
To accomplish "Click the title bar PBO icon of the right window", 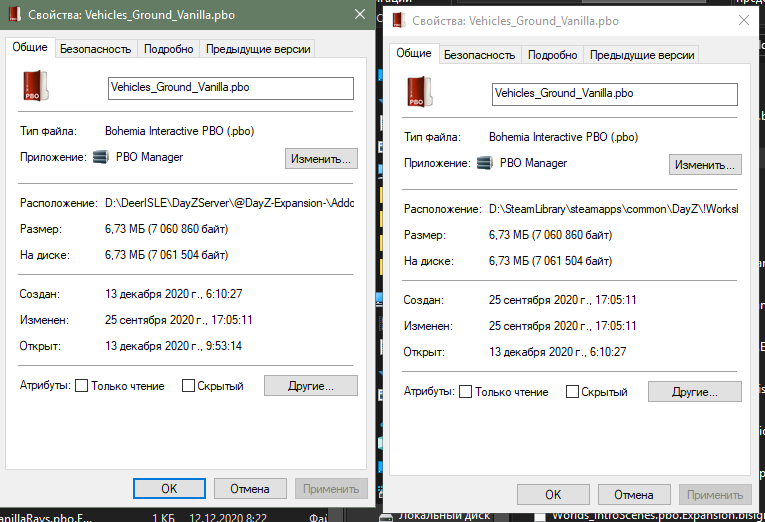I will (399, 20).
